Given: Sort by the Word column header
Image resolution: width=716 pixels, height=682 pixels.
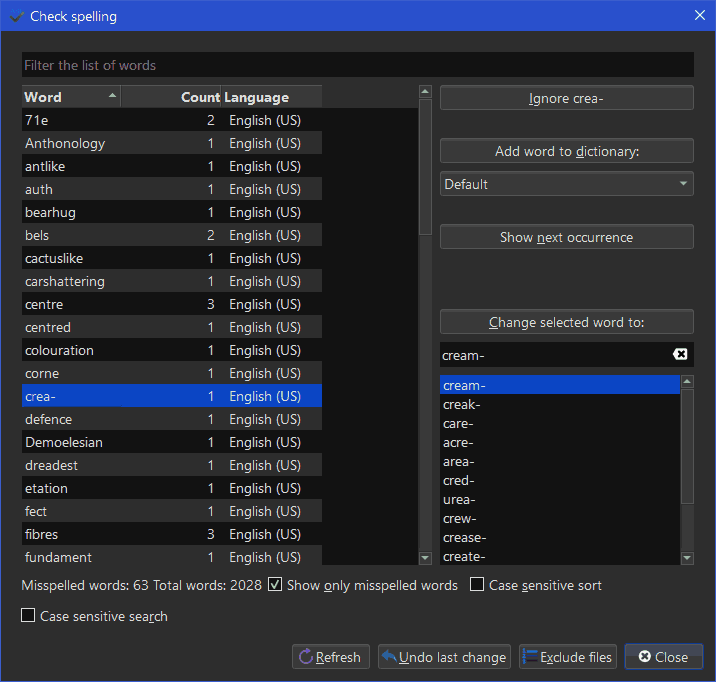Looking at the screenshot, I should [x=71, y=97].
